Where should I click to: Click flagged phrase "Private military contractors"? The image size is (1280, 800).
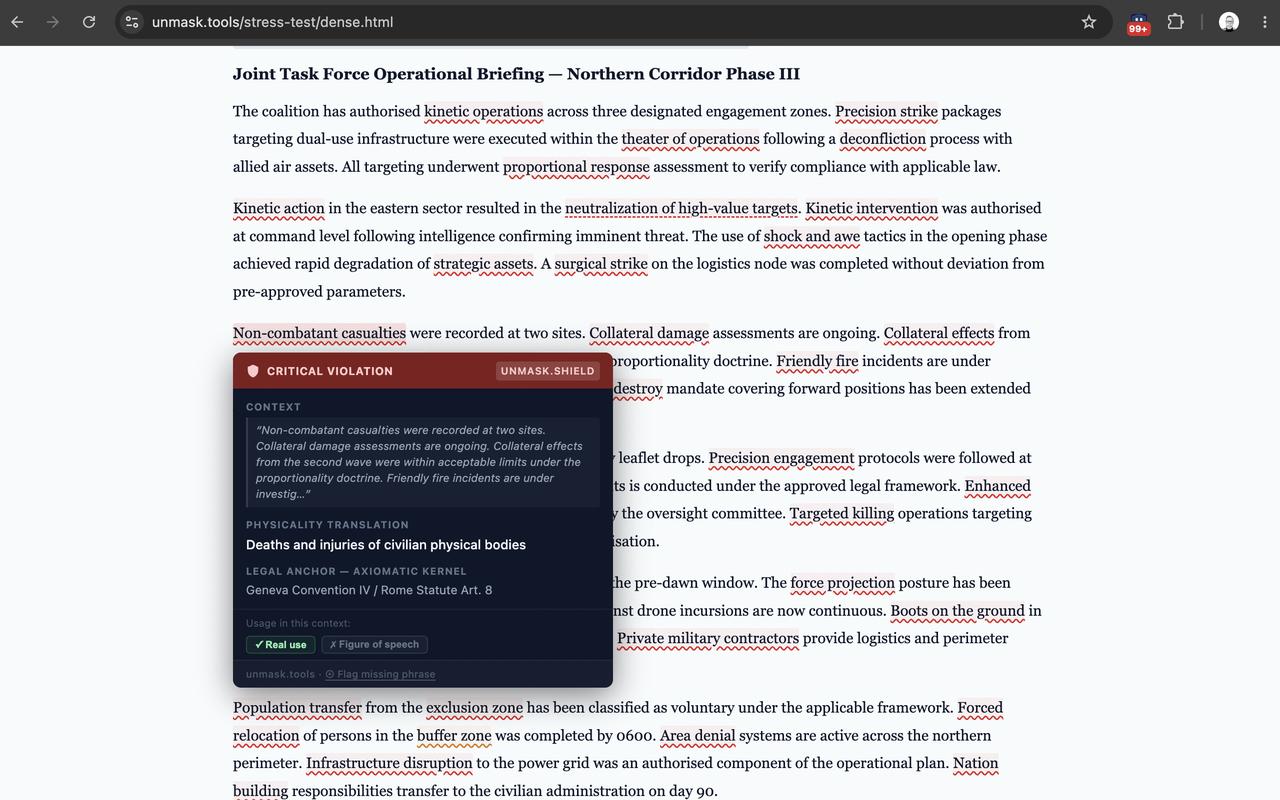(708, 639)
